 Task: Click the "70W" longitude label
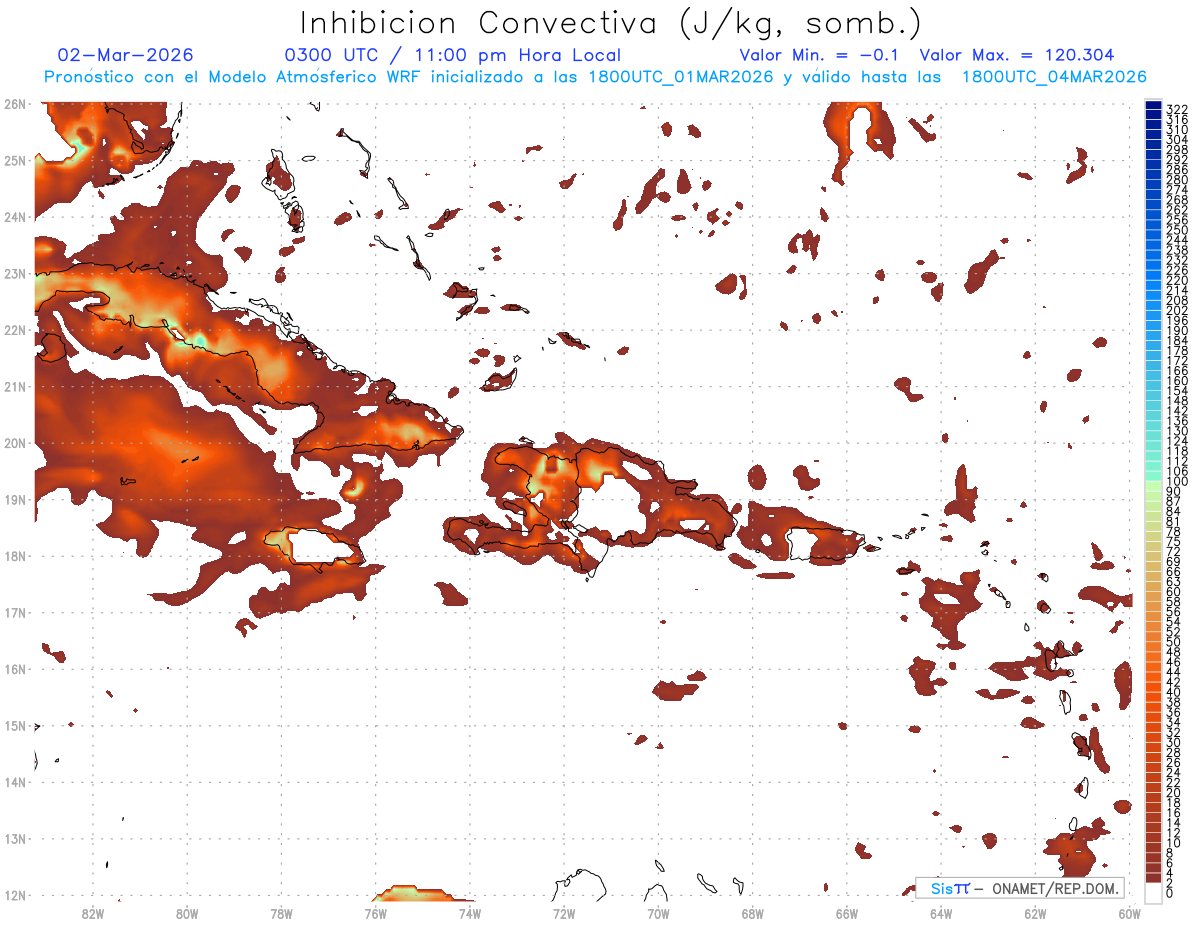pos(658,913)
